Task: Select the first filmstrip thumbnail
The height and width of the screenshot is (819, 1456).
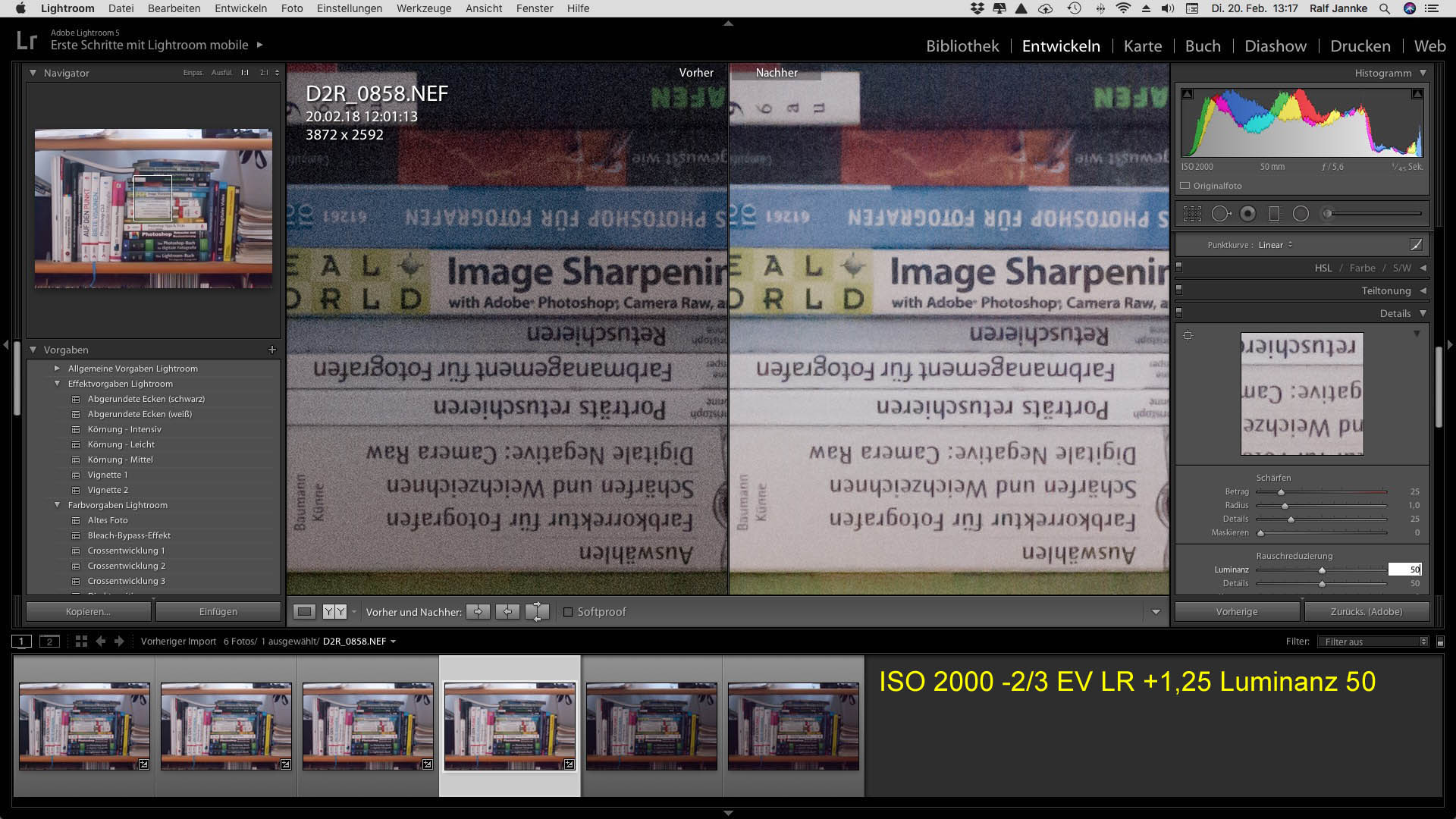Action: tap(84, 726)
